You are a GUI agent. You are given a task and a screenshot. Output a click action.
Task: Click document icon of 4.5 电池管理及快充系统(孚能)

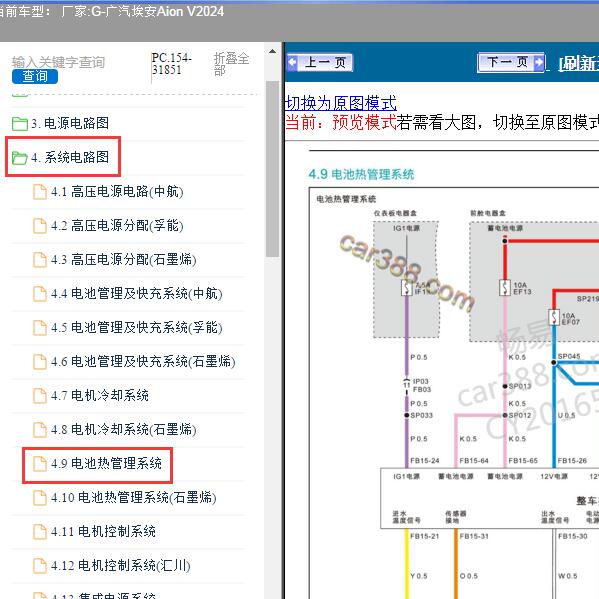point(40,328)
